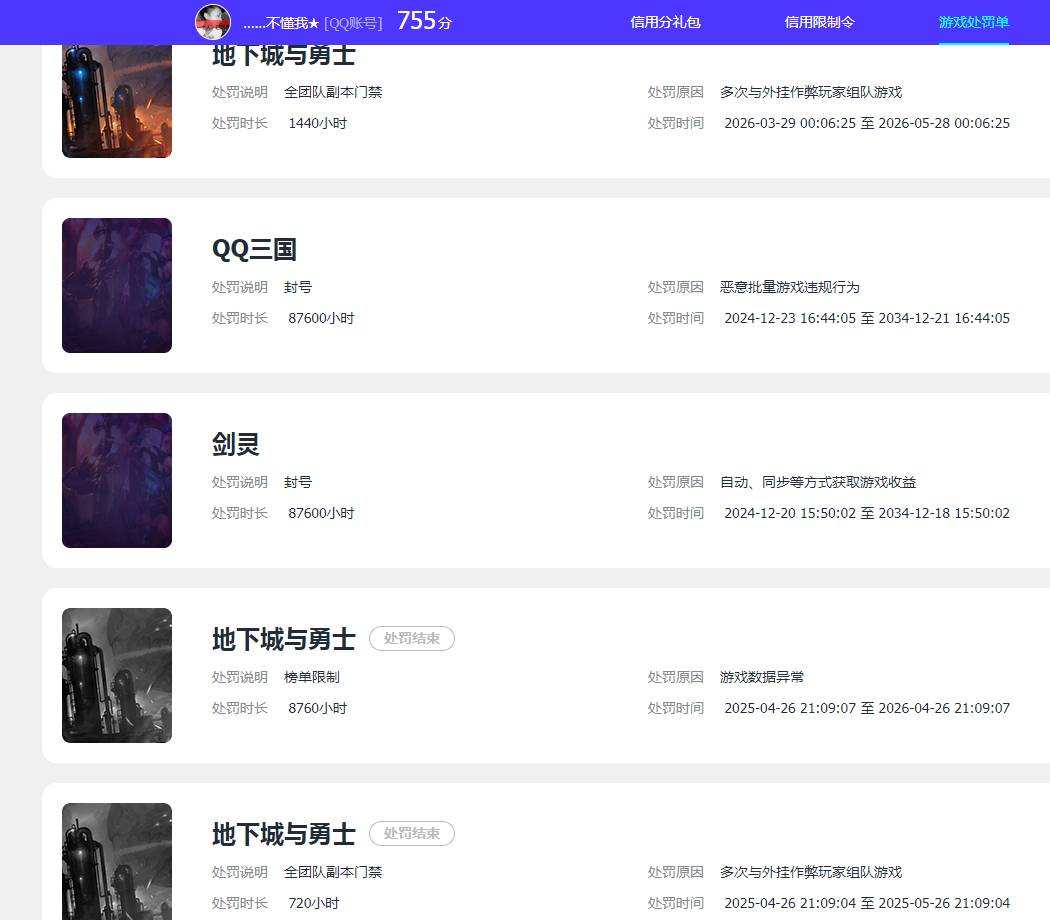
Task: Click the QQ三国 title
Action: (x=254, y=249)
